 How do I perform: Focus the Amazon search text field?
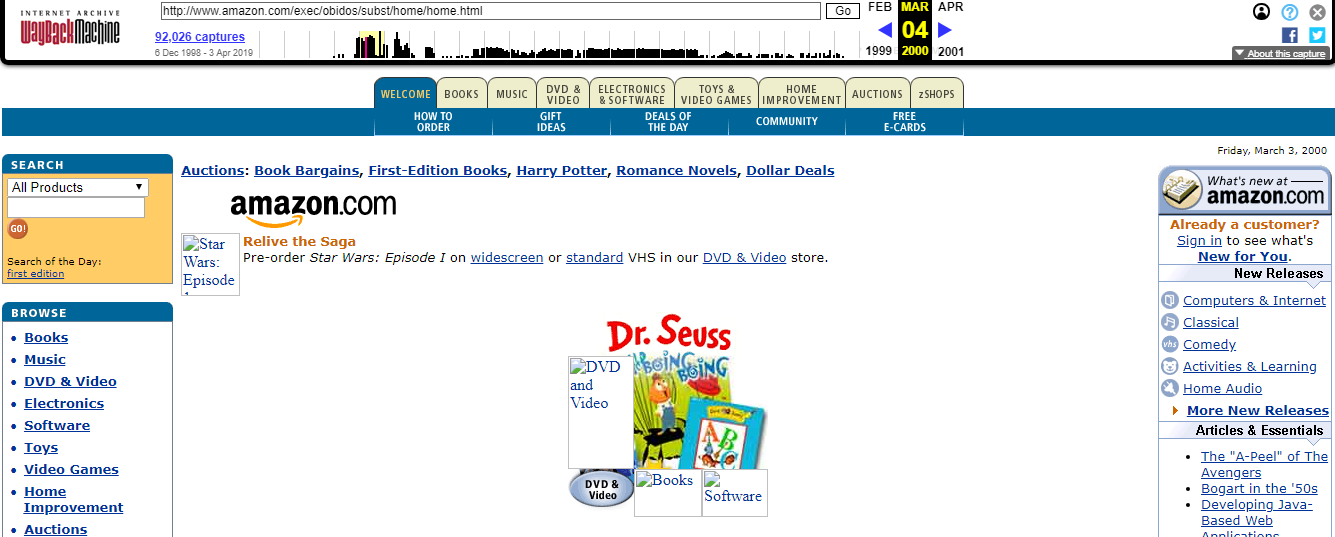(x=76, y=207)
